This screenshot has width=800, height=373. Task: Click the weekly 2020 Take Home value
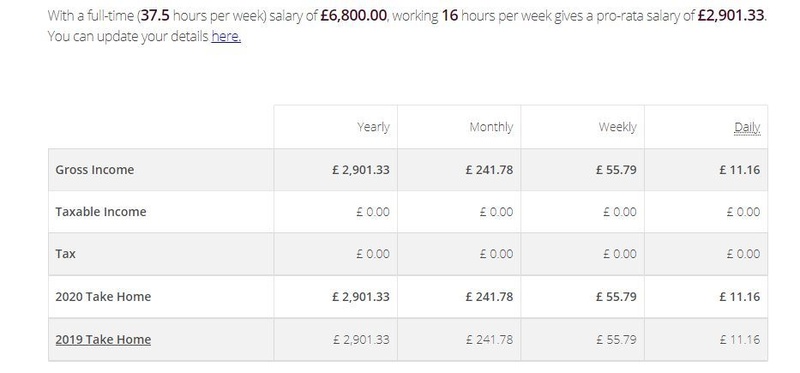point(616,296)
